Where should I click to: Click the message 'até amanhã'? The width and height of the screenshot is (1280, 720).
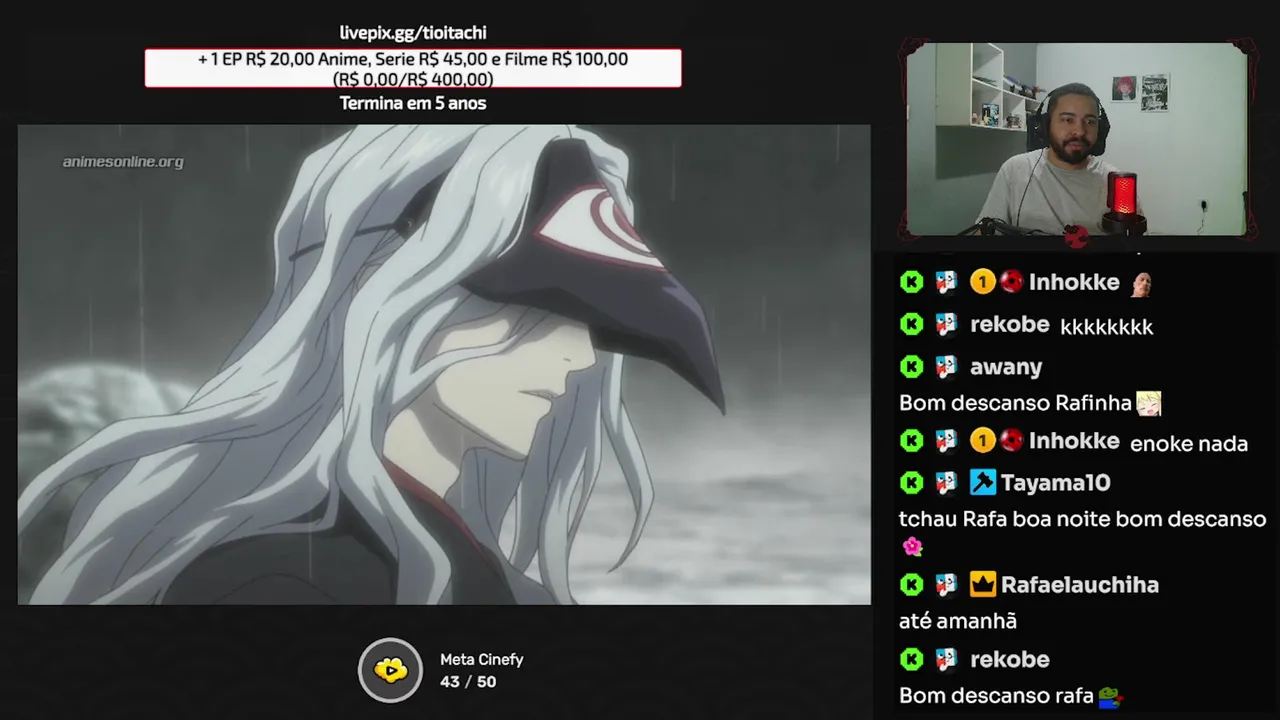click(x=957, y=621)
